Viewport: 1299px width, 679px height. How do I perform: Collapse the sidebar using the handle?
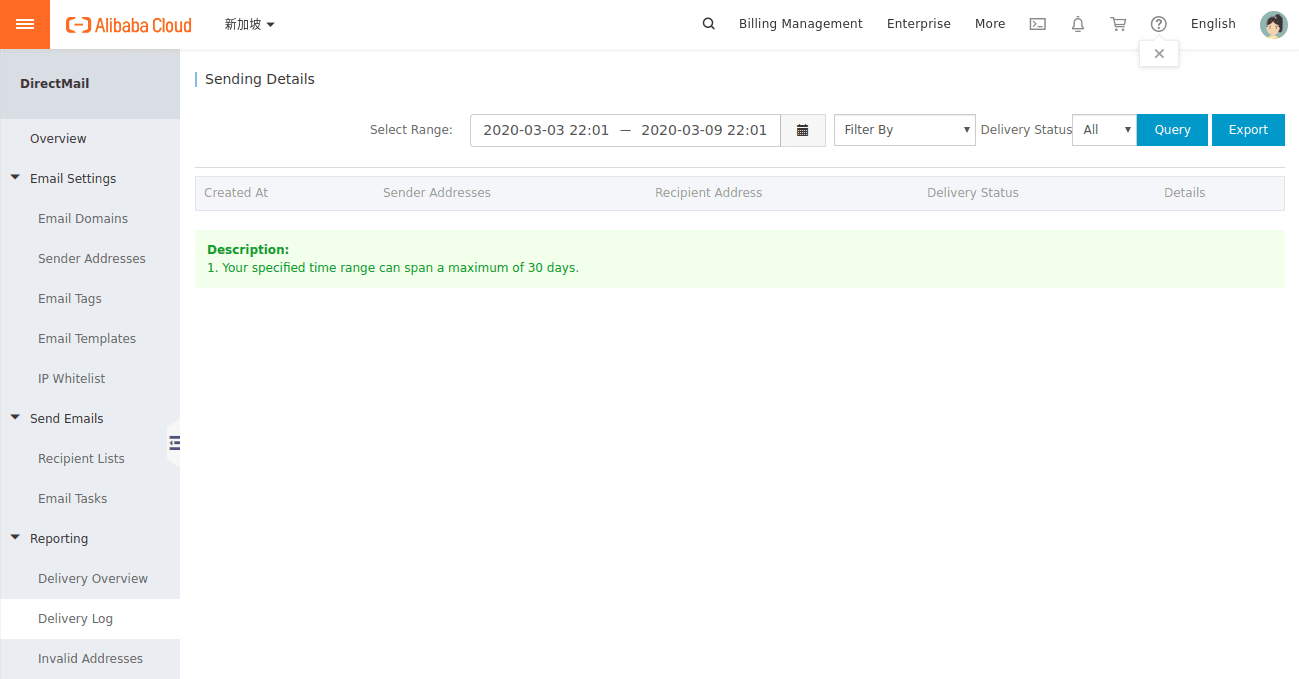[x=174, y=442]
